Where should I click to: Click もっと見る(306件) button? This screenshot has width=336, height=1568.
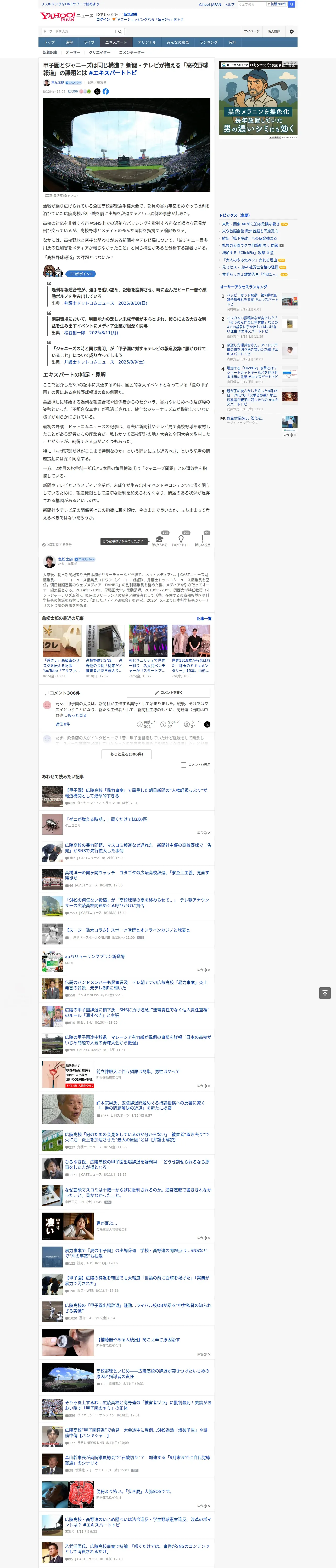(126, 754)
